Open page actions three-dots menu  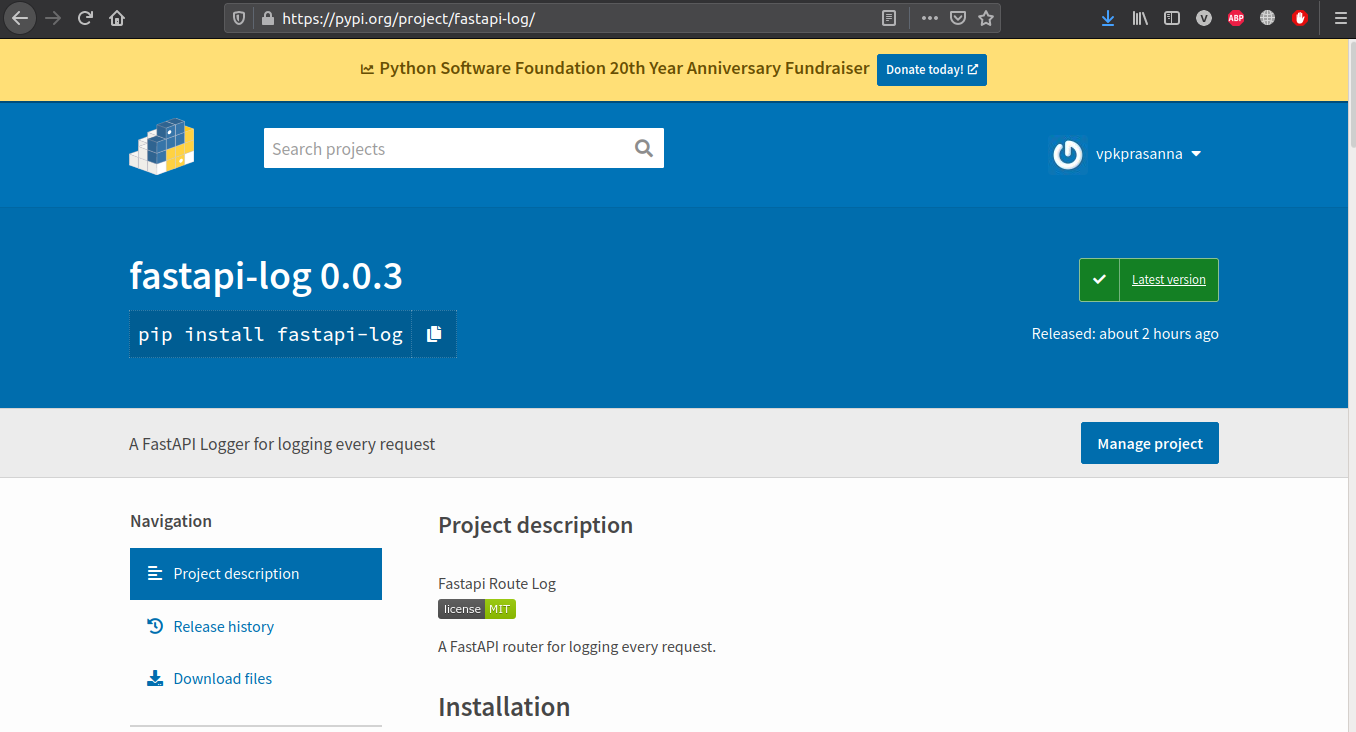[930, 18]
